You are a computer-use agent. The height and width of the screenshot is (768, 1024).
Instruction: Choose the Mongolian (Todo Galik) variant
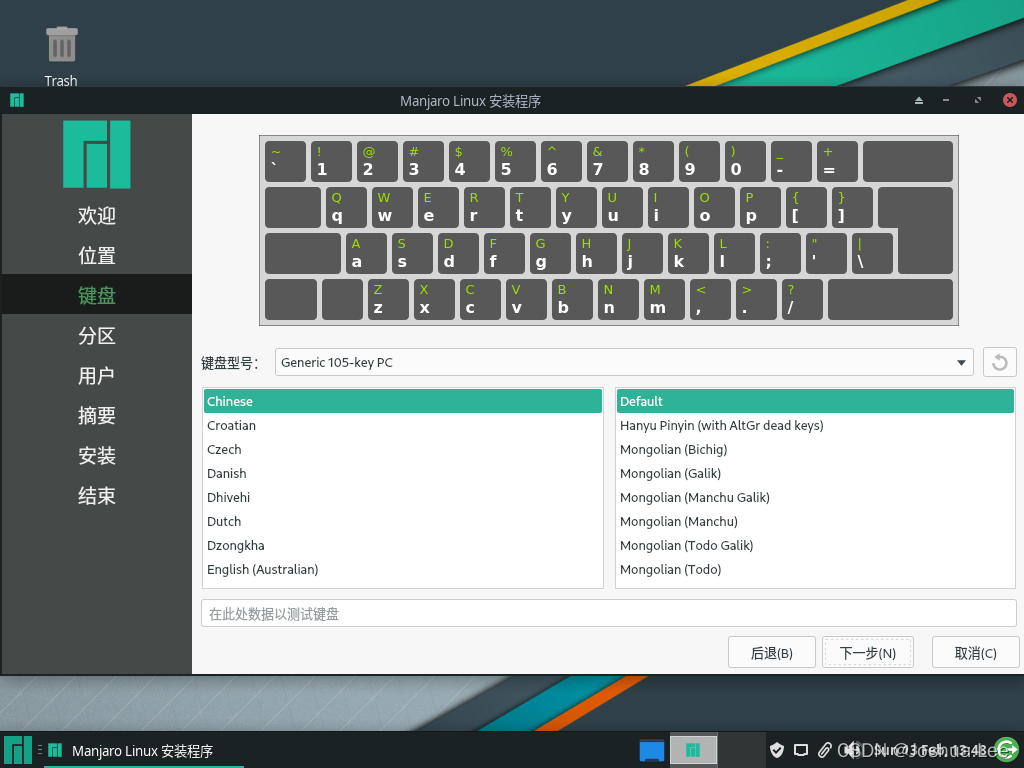pyautogui.click(x=815, y=545)
